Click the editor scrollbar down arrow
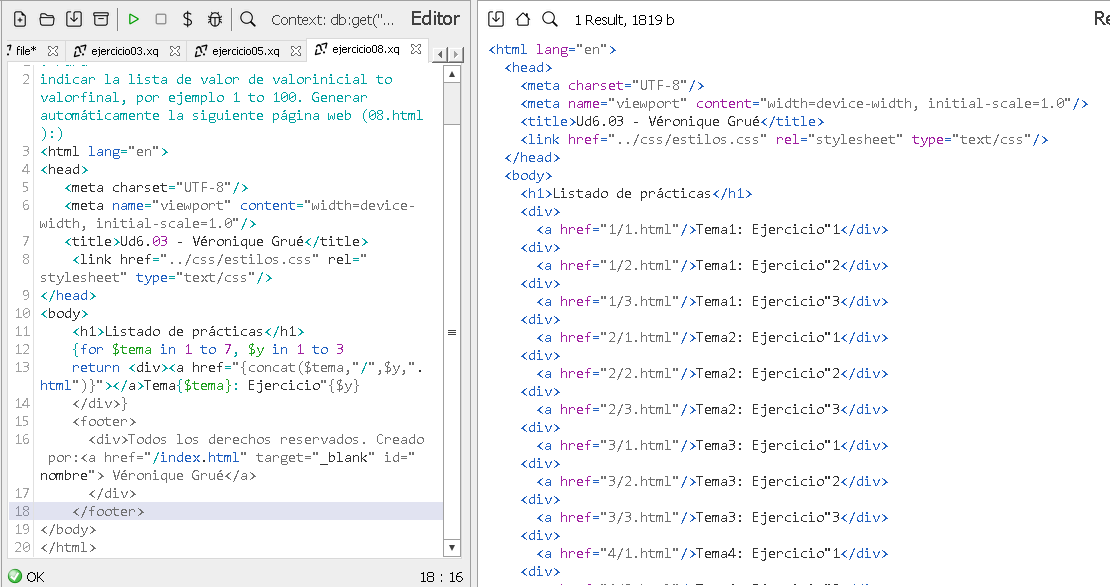The image size is (1110, 587). pos(451,548)
